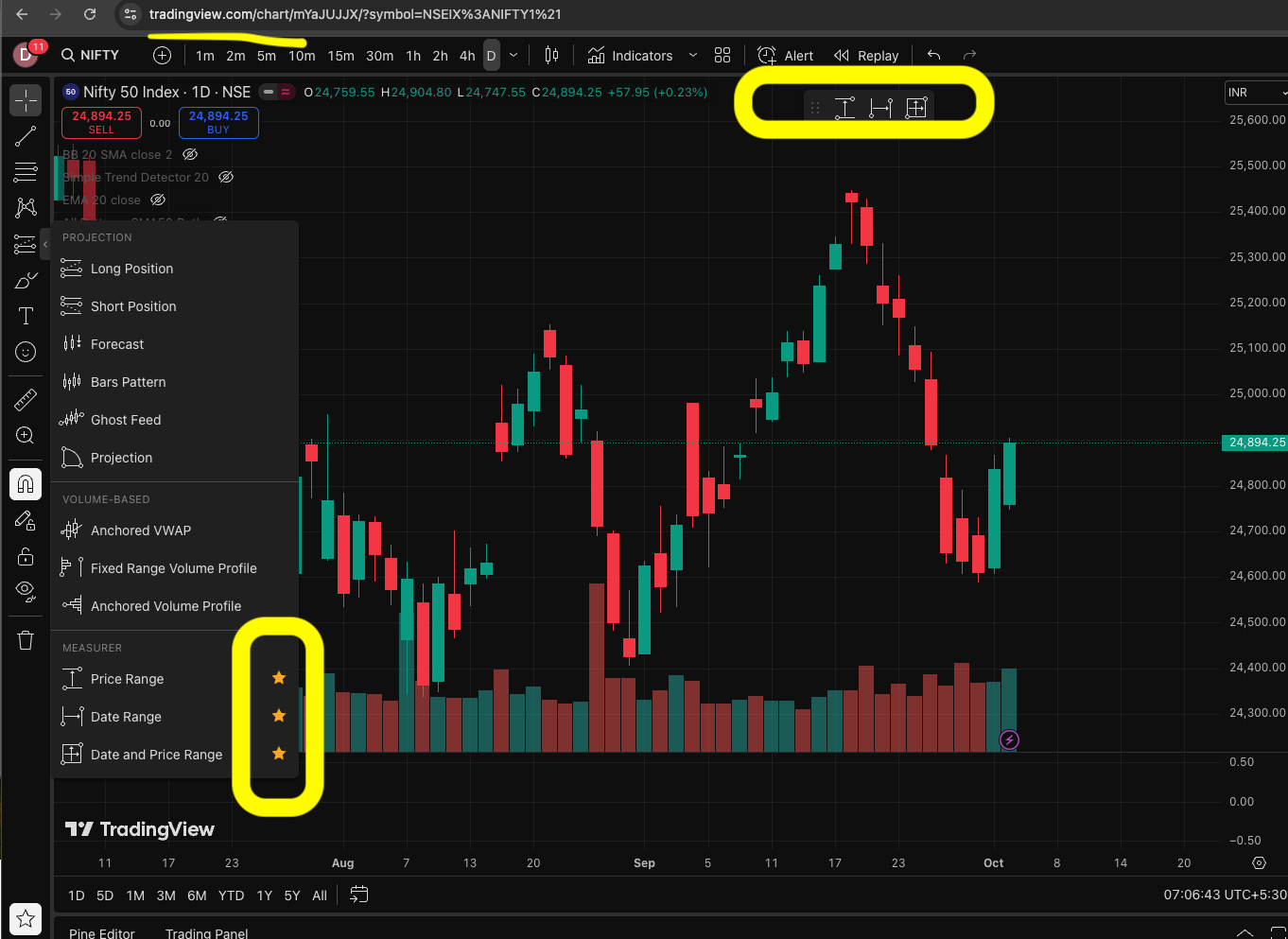Toggle visibility of BB 20 SMA indicator

point(190,154)
